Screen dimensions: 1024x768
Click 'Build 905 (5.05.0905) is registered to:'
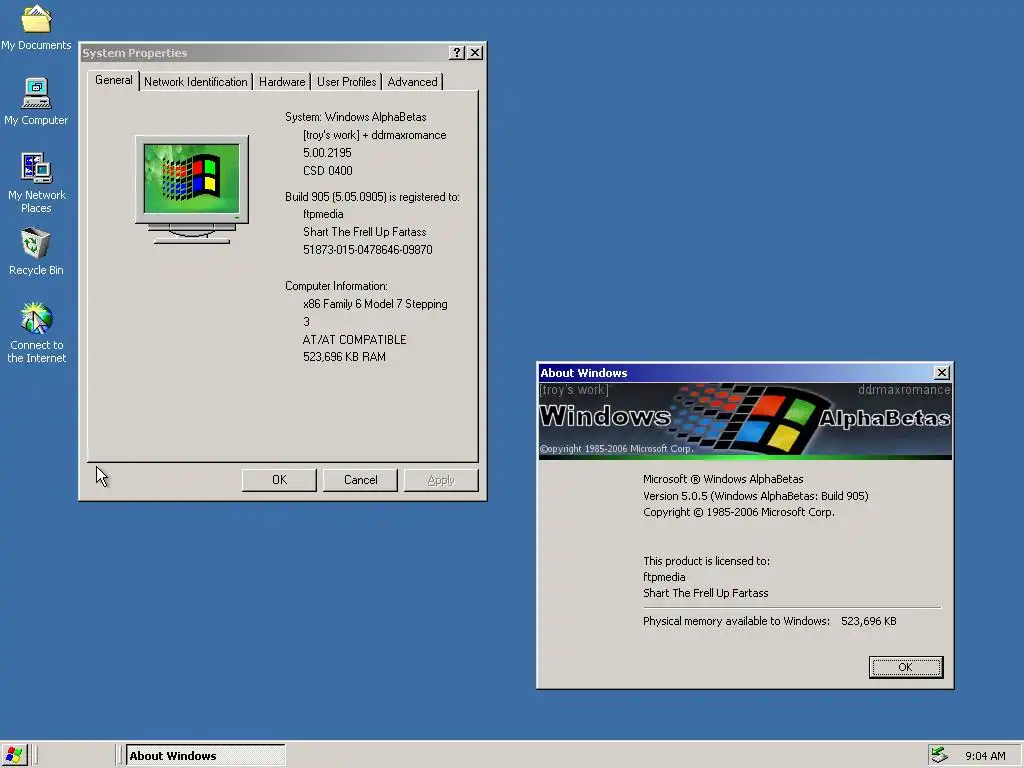click(x=372, y=197)
